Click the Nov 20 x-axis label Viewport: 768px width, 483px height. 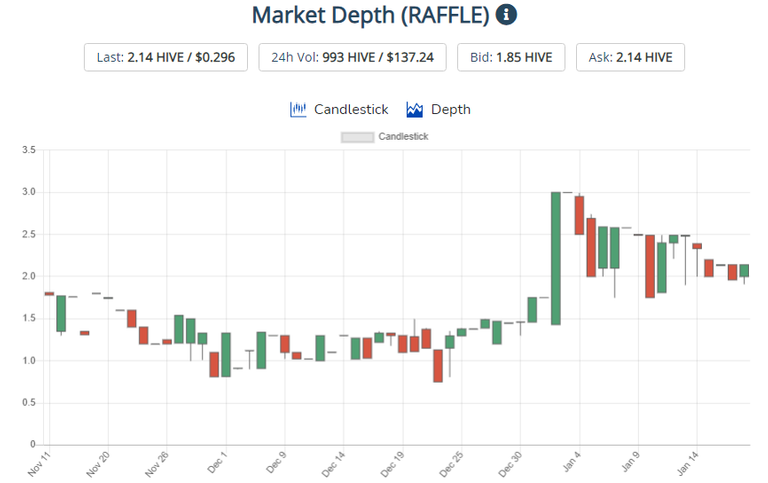pyautogui.click(x=97, y=464)
